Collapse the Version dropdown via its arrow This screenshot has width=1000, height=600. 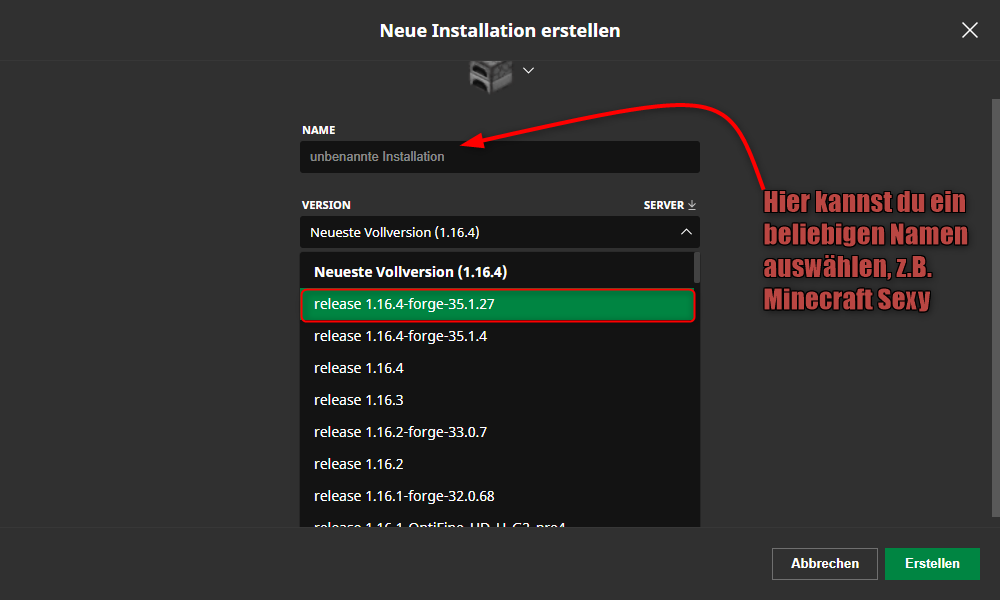[686, 232]
